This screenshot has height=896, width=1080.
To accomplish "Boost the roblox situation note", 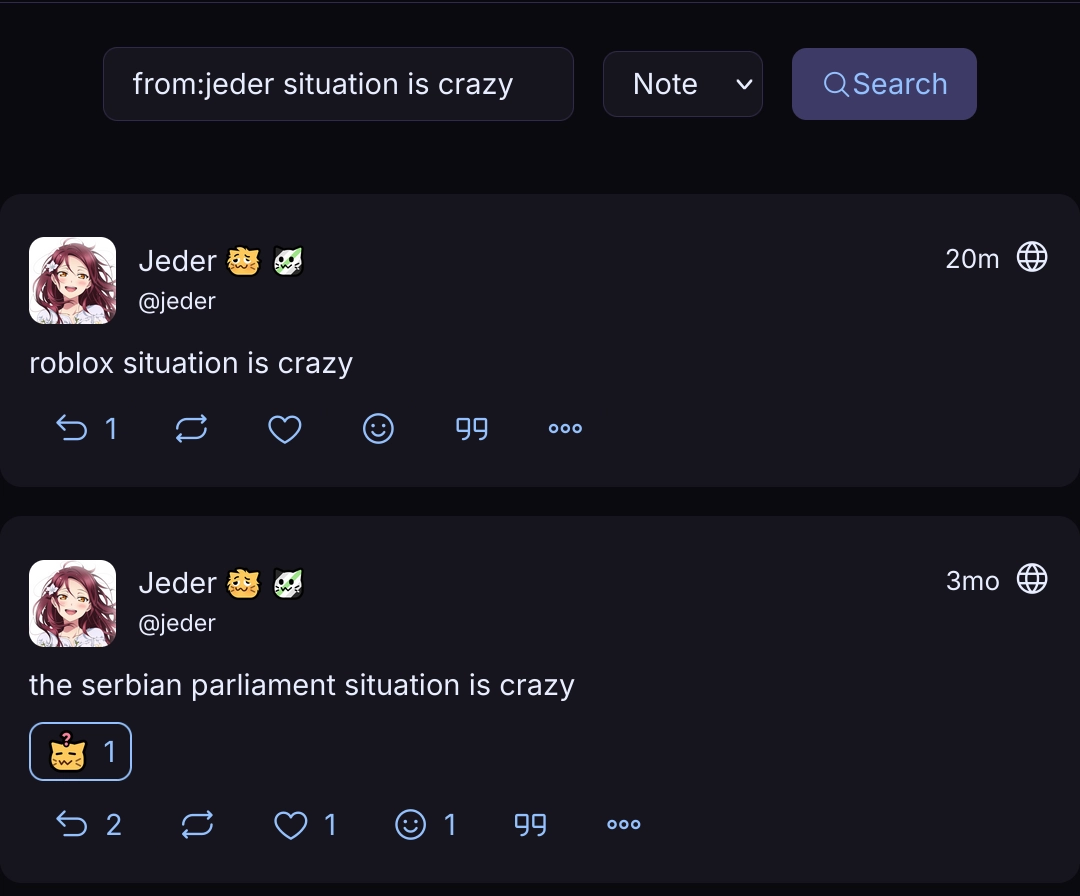I will (x=191, y=429).
